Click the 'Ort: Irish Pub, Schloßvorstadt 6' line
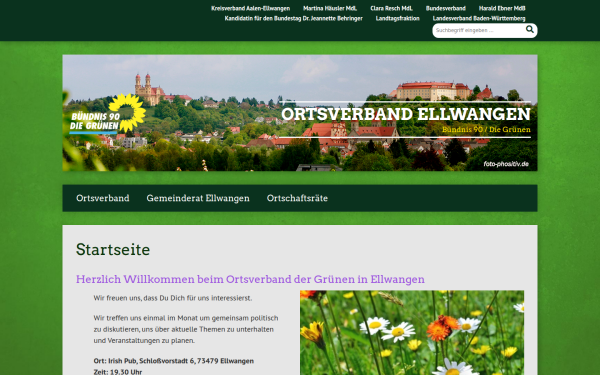The height and width of the screenshot is (375, 600). point(173,361)
